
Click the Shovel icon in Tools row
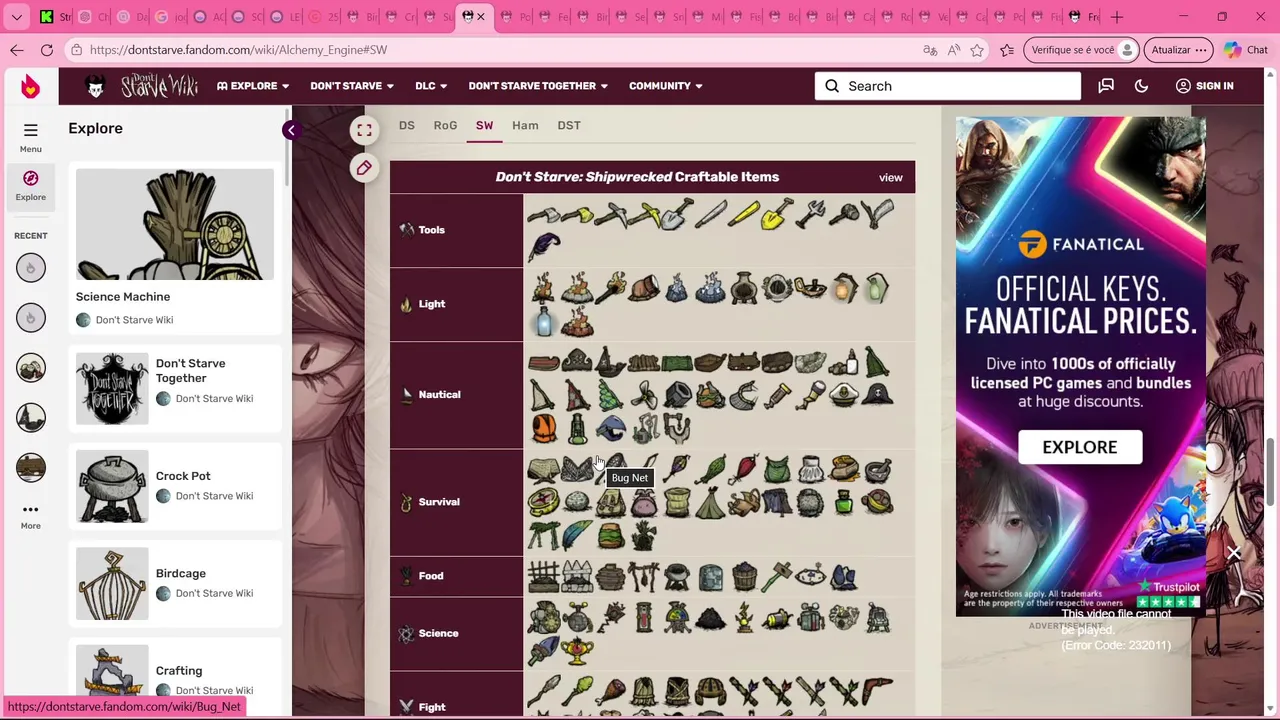[677, 213]
